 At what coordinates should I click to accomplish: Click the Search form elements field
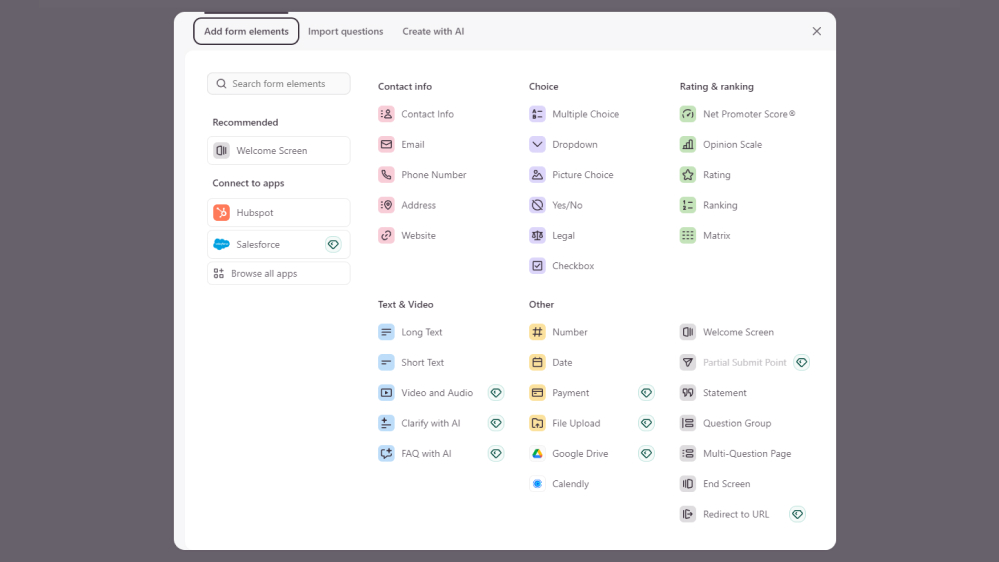click(x=285, y=84)
